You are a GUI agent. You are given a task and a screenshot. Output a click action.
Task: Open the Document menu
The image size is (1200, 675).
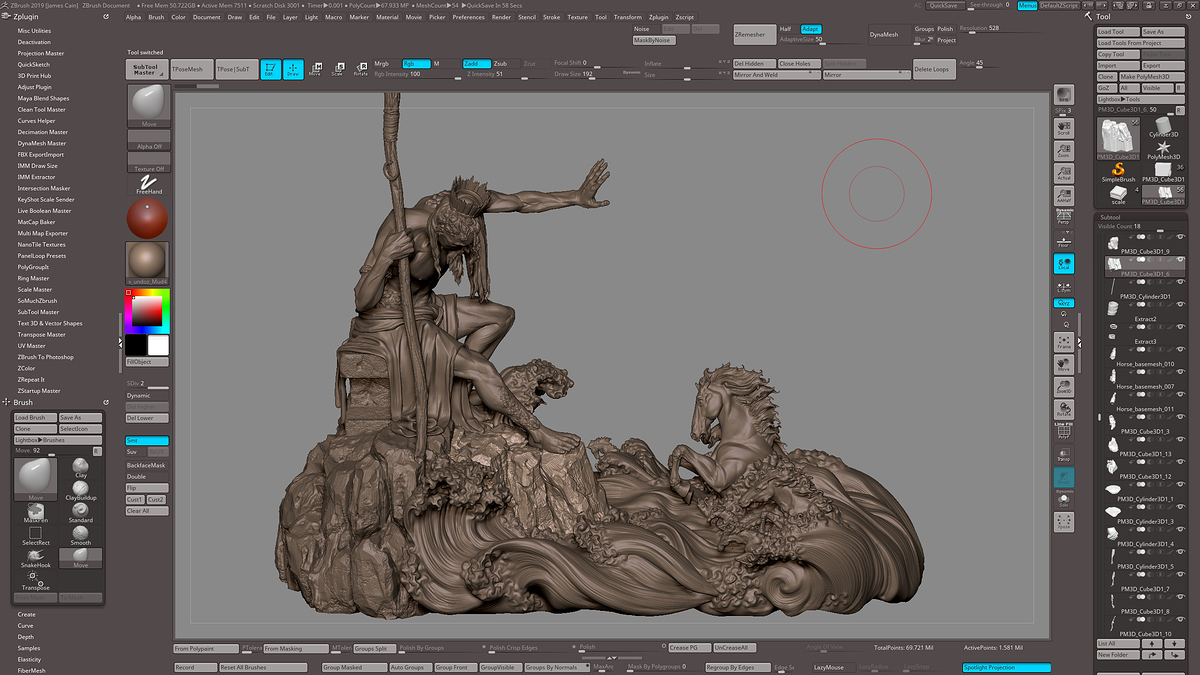click(207, 17)
